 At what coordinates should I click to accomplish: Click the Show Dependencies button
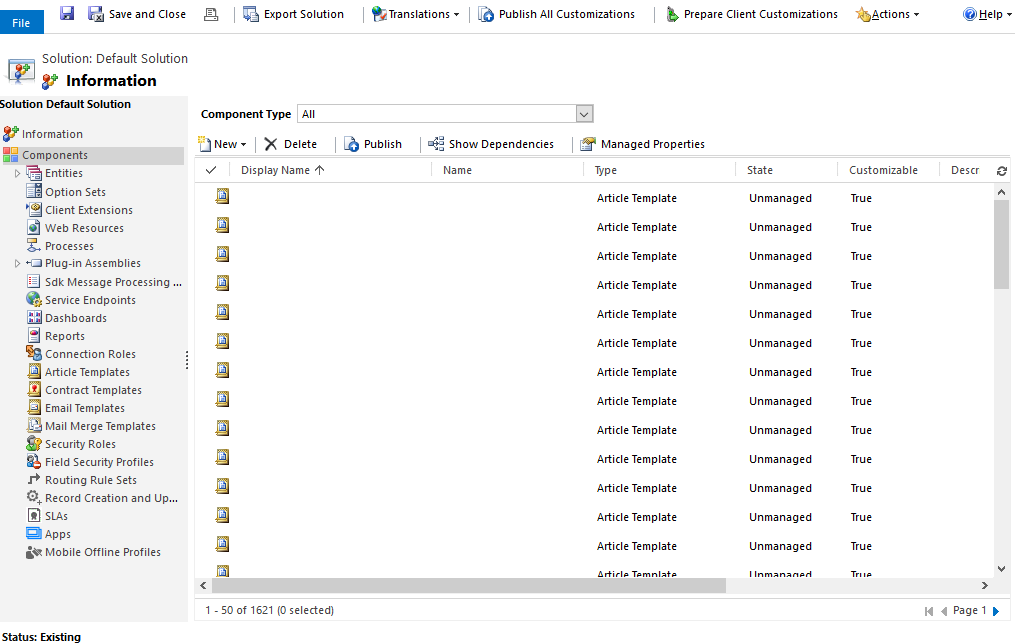pyautogui.click(x=491, y=144)
